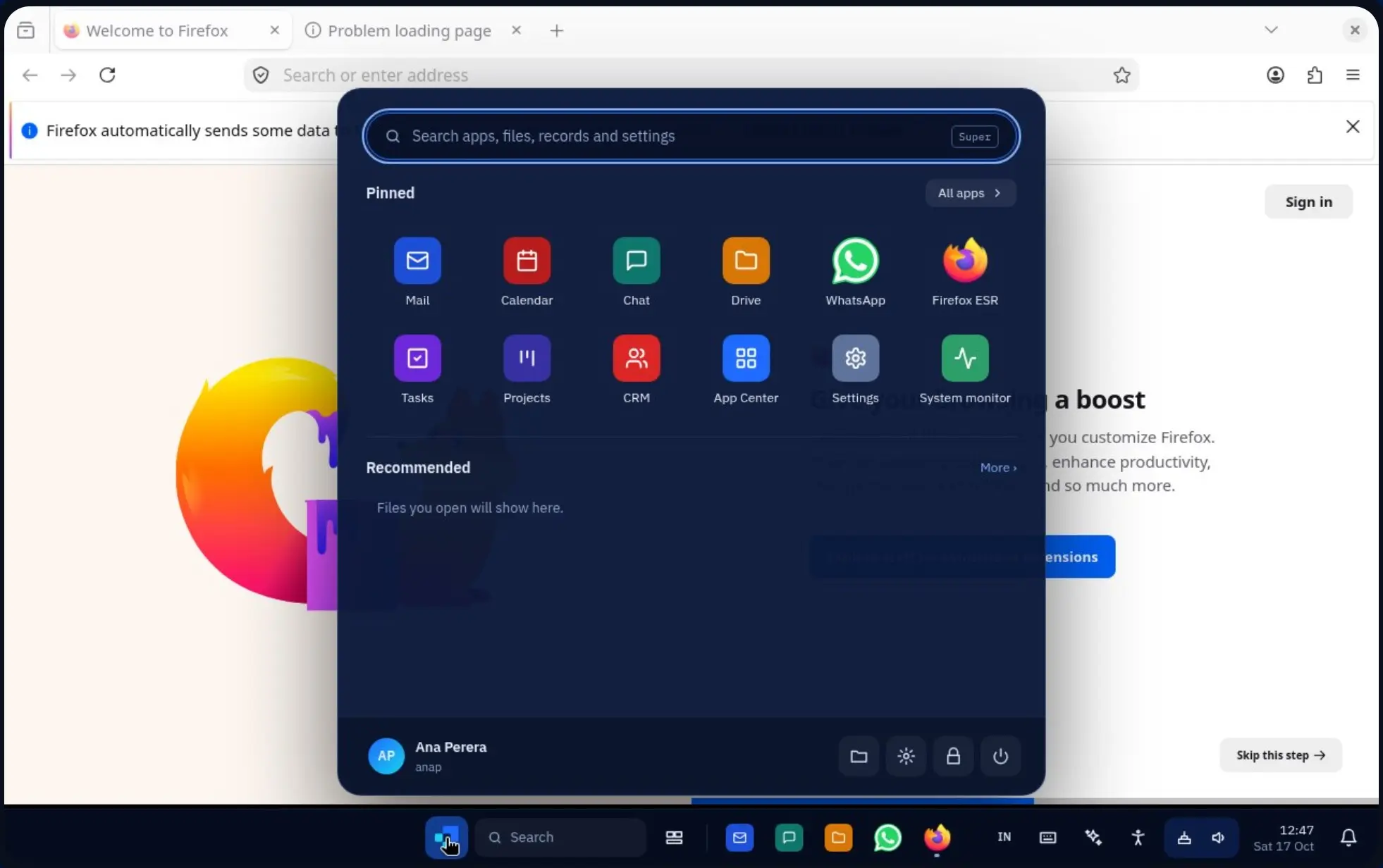Click the tracking protection shield icon
1383x868 pixels.
coord(261,75)
